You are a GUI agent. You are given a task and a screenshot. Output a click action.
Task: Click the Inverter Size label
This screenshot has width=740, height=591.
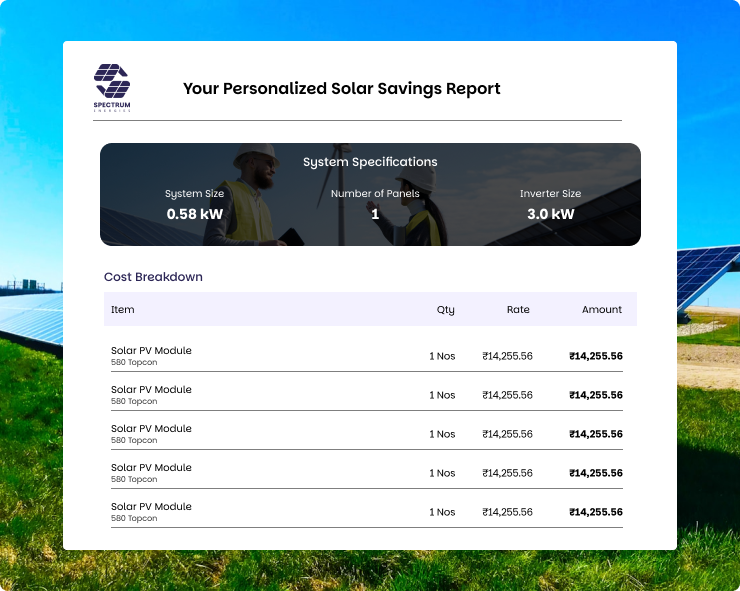pos(550,194)
